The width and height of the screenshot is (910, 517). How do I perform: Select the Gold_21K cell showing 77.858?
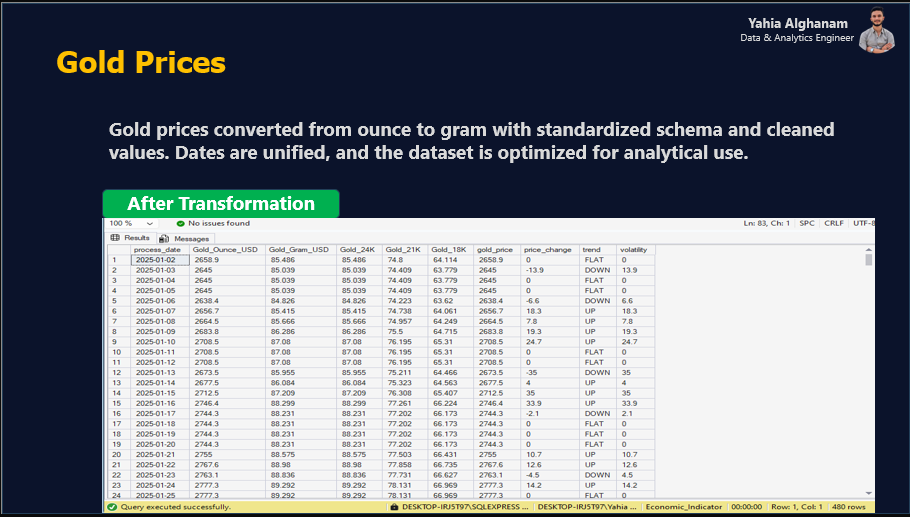click(405, 465)
